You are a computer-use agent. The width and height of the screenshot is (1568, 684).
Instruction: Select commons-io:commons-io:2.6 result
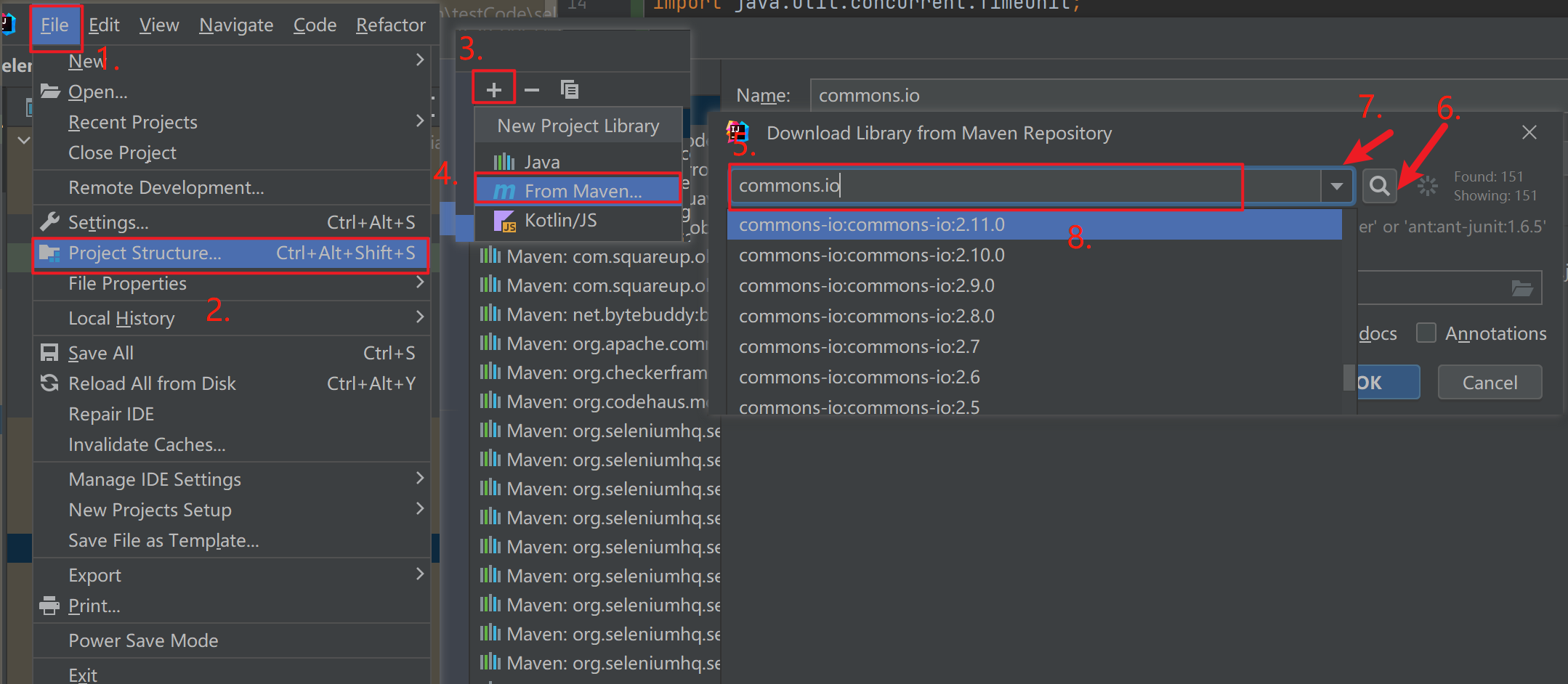(x=1035, y=377)
